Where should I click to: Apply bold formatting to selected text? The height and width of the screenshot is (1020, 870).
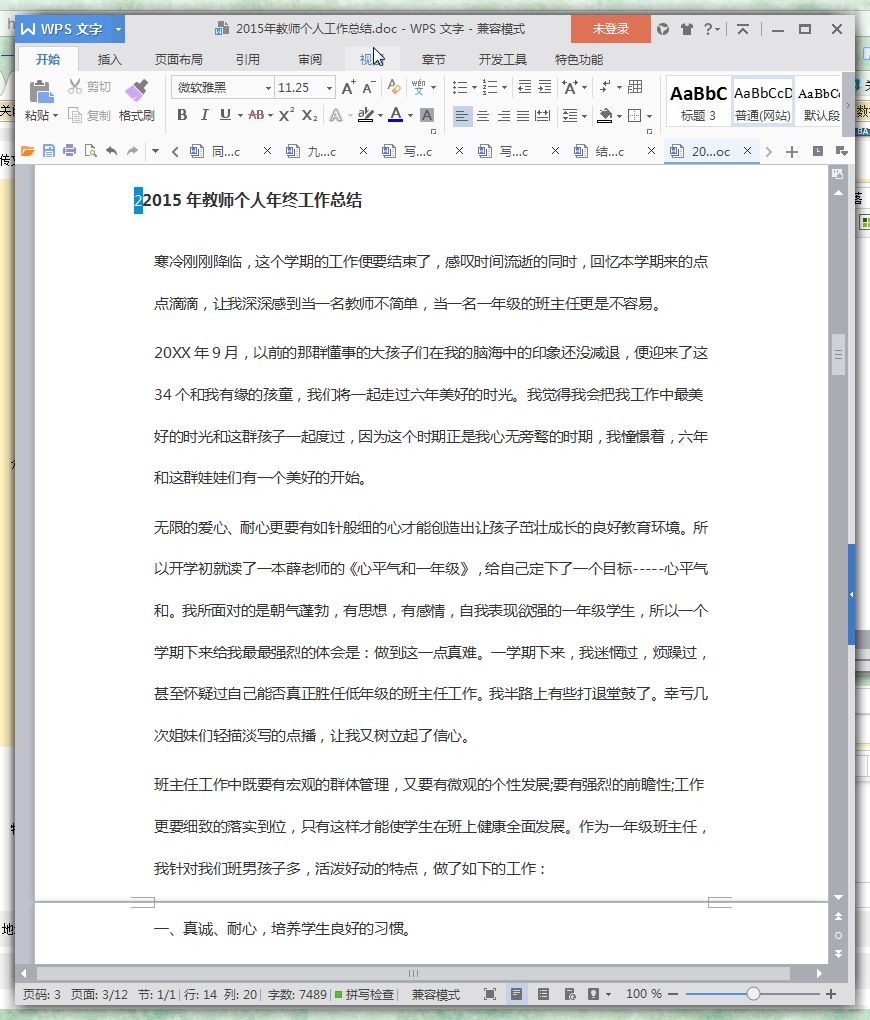pyautogui.click(x=182, y=115)
